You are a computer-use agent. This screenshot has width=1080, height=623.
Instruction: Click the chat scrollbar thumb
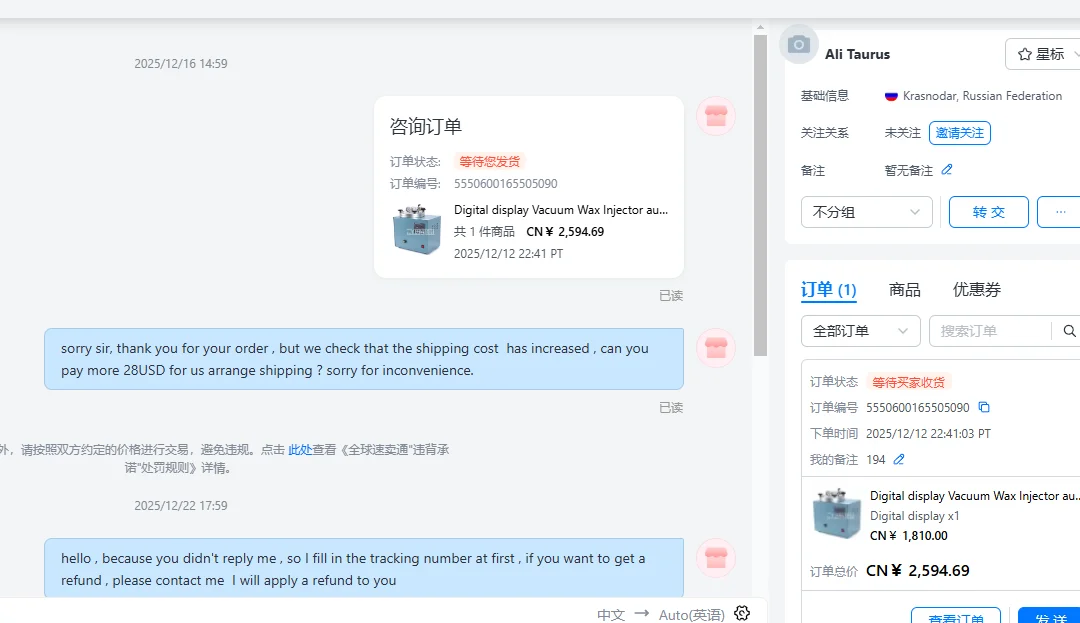pos(760,196)
